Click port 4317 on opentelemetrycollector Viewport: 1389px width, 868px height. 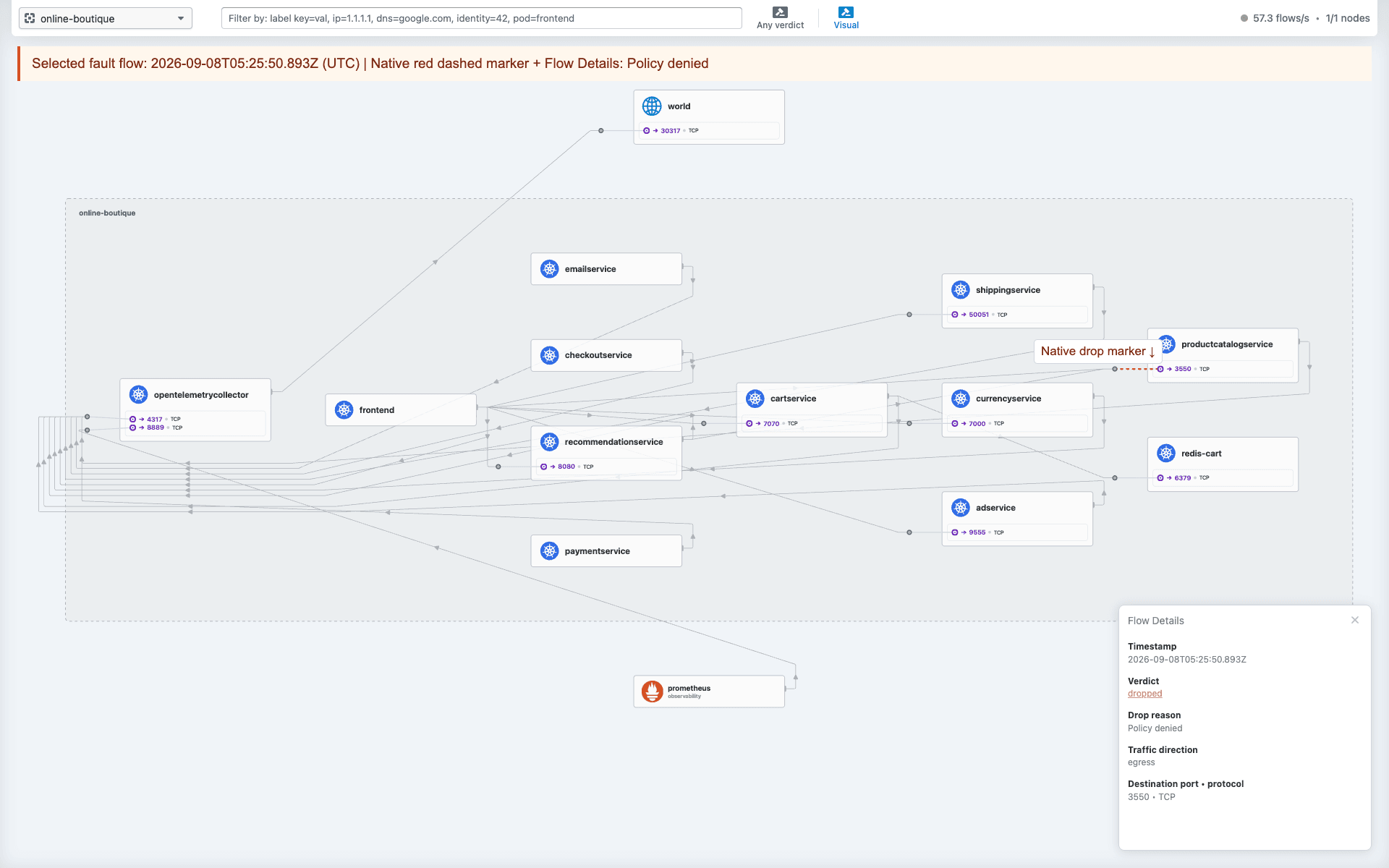154,420
